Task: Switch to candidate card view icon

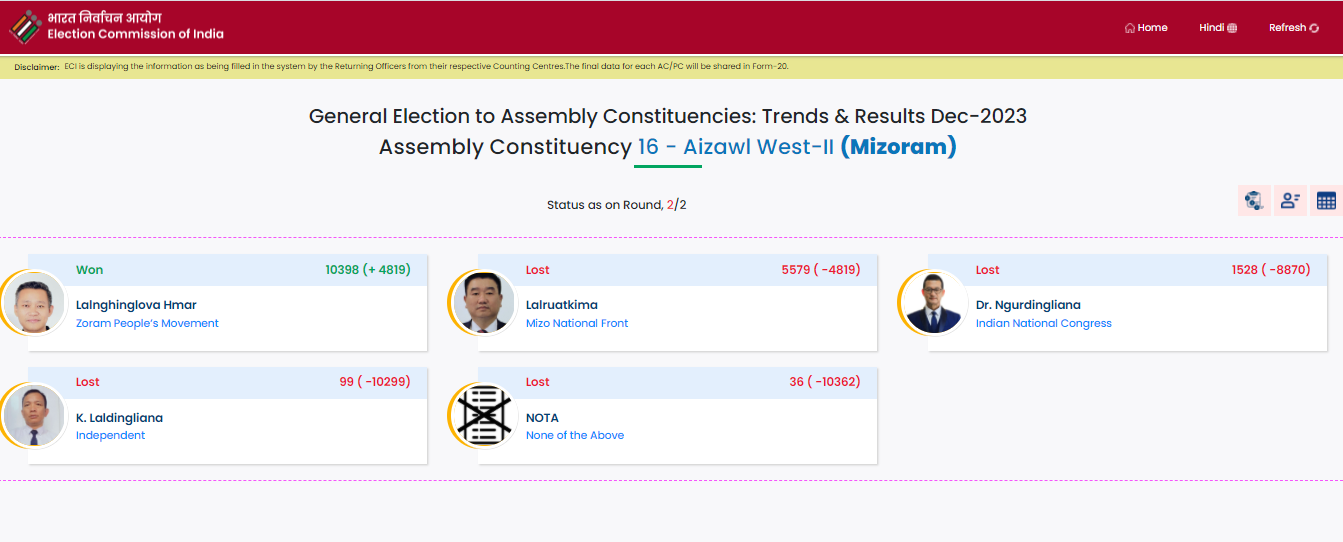Action: click(1290, 200)
